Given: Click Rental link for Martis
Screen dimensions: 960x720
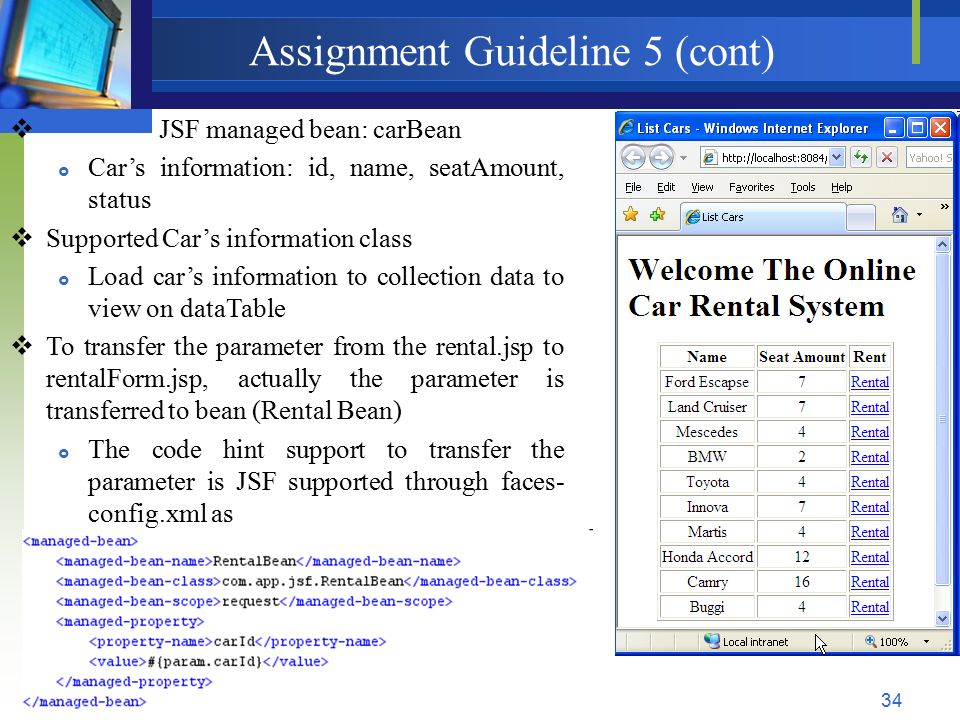Looking at the screenshot, I should click(869, 532).
